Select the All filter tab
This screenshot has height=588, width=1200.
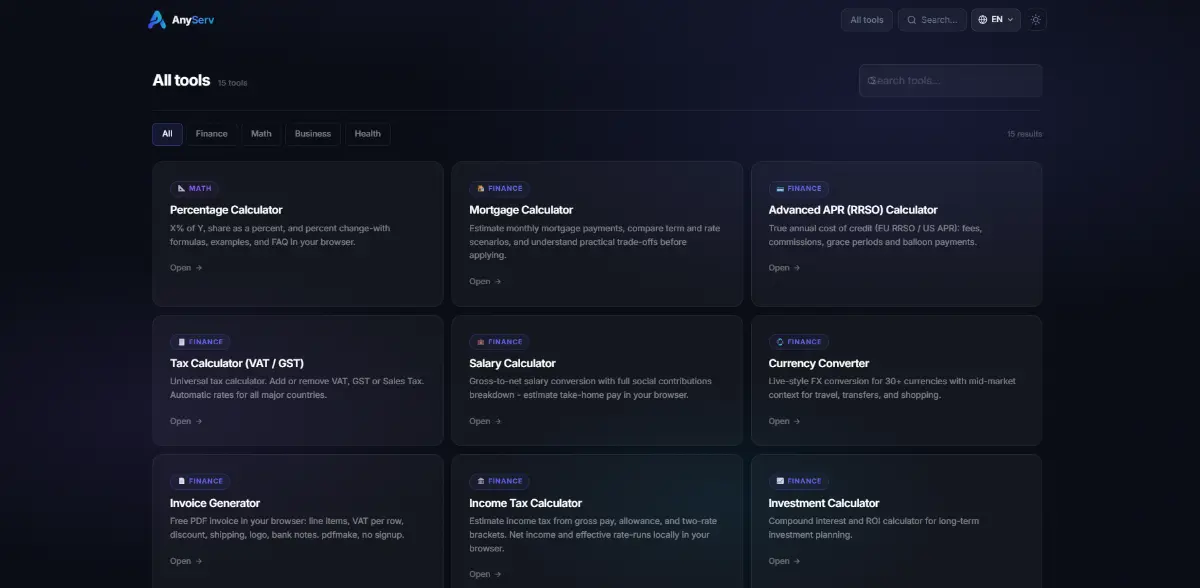pos(167,134)
